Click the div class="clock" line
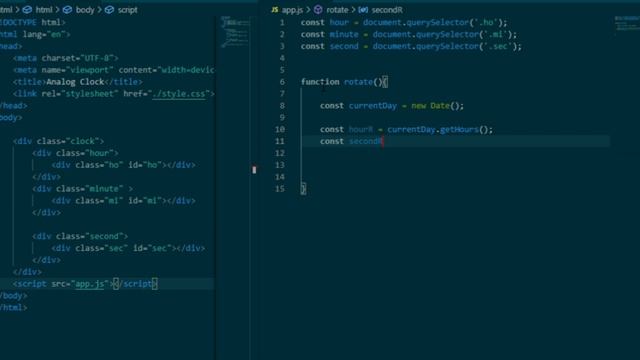The width and height of the screenshot is (640, 360). [x=58, y=141]
